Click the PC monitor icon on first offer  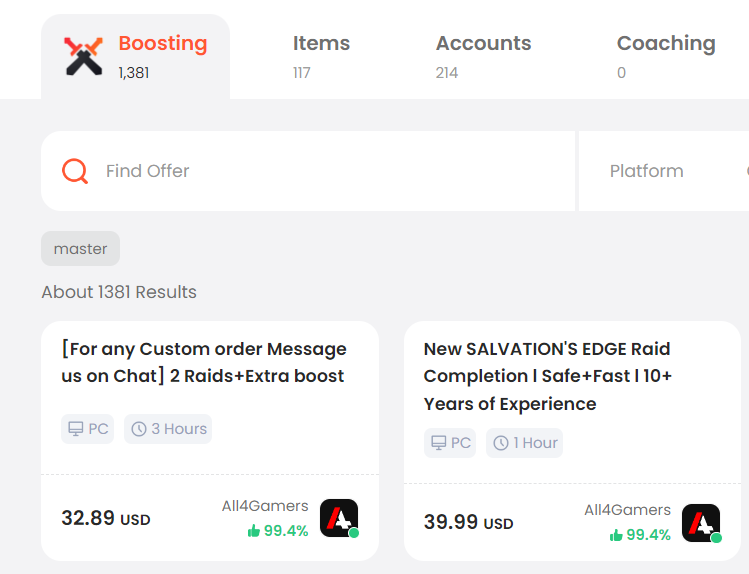pos(75,429)
